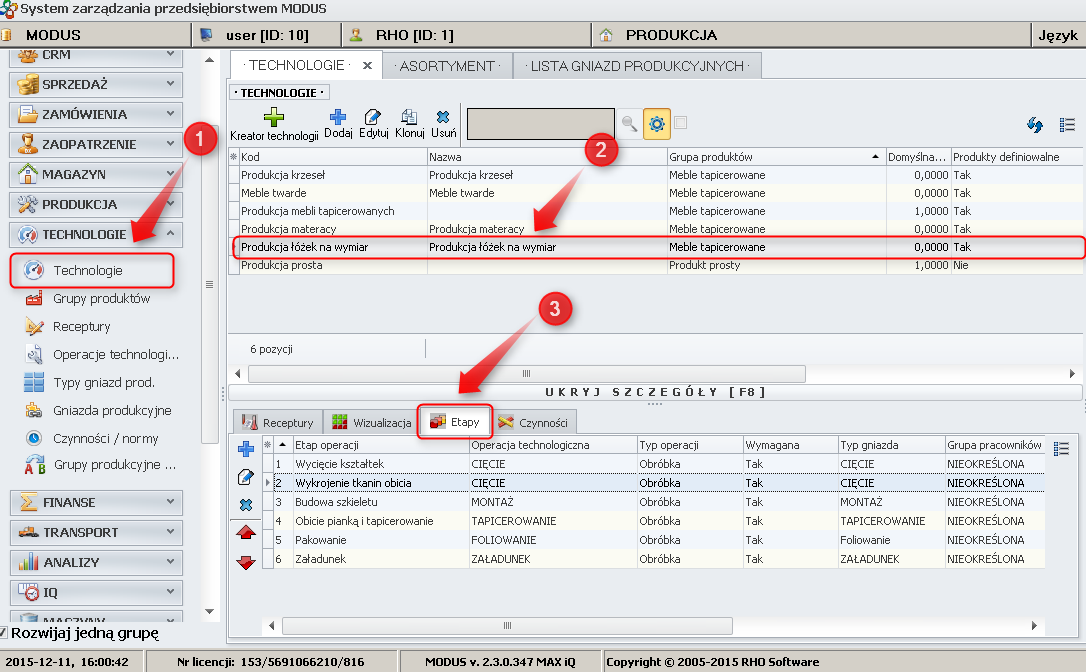Switch to the ASORTYMENT tab

[x=446, y=66]
